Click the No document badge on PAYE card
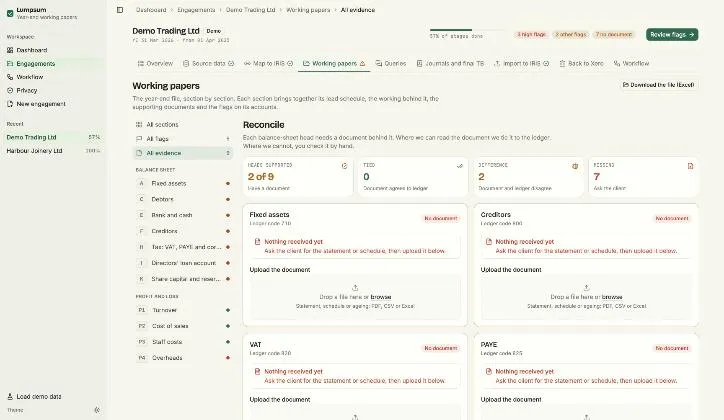 tap(672, 348)
